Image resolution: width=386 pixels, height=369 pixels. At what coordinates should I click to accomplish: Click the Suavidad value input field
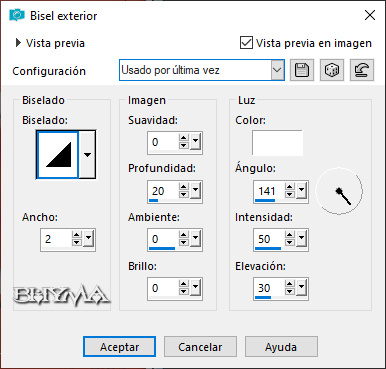(x=163, y=142)
